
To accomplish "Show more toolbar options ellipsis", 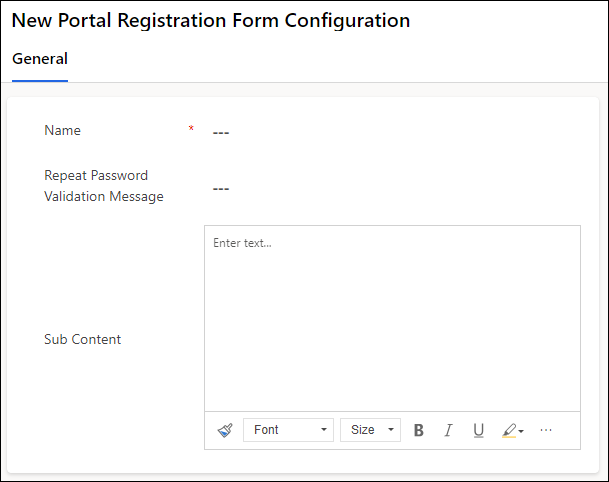I will pyautogui.click(x=546, y=430).
